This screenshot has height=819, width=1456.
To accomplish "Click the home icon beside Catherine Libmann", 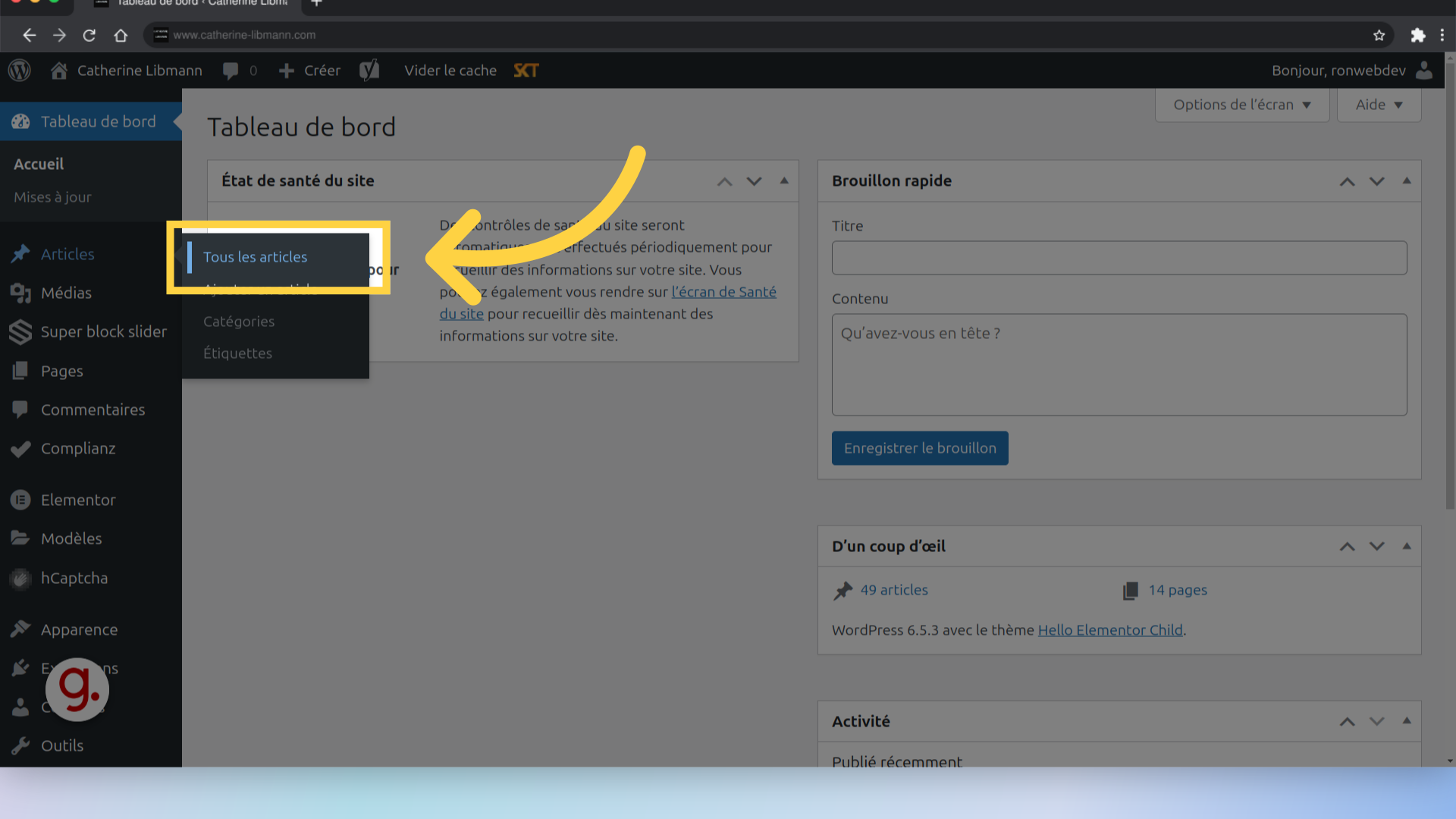I will 59,71.
